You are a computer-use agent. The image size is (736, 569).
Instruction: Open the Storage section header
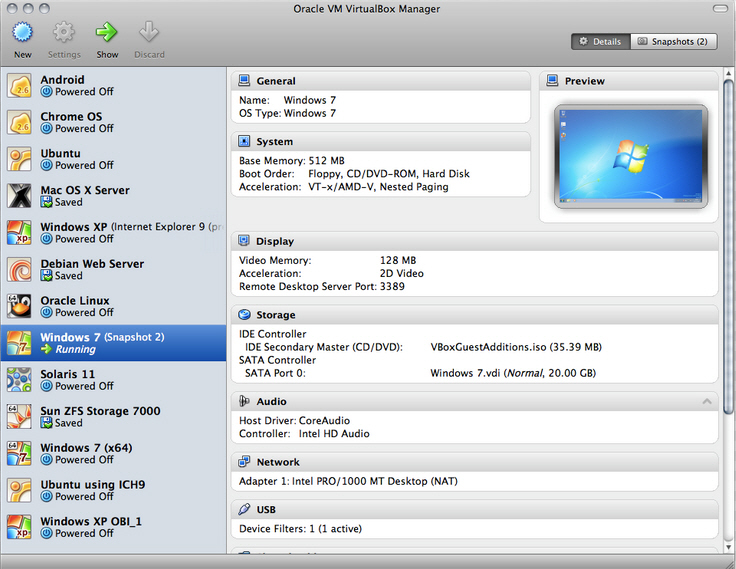(275, 315)
